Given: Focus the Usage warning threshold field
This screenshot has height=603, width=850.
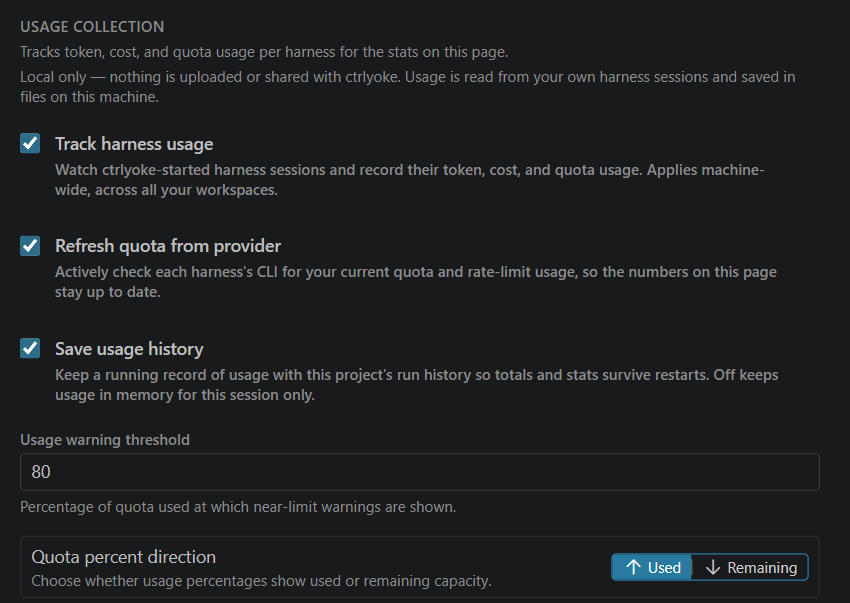Looking at the screenshot, I should [420, 472].
